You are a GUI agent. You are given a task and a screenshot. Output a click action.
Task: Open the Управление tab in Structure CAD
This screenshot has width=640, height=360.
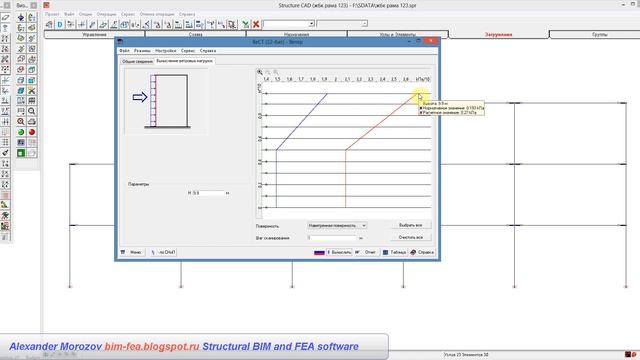[x=94, y=35]
